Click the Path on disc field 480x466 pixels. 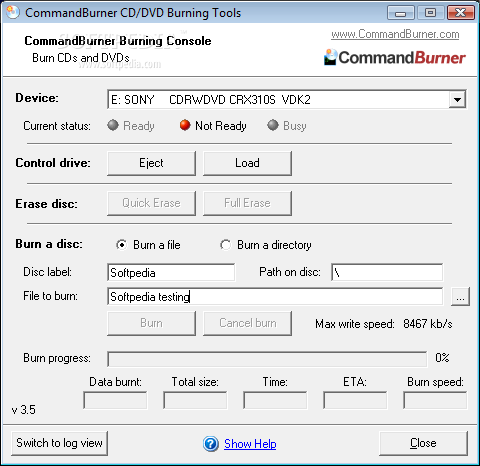pyautogui.click(x=387, y=272)
